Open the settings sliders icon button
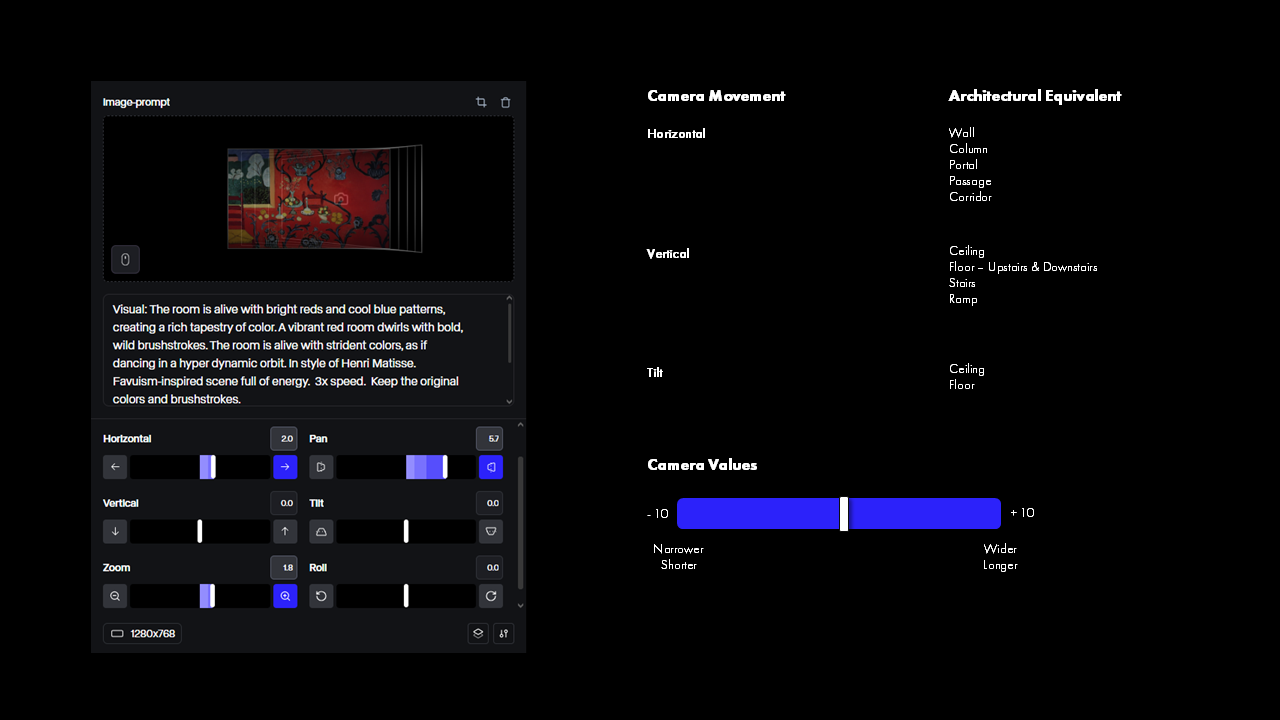The width and height of the screenshot is (1280, 720). click(503, 633)
